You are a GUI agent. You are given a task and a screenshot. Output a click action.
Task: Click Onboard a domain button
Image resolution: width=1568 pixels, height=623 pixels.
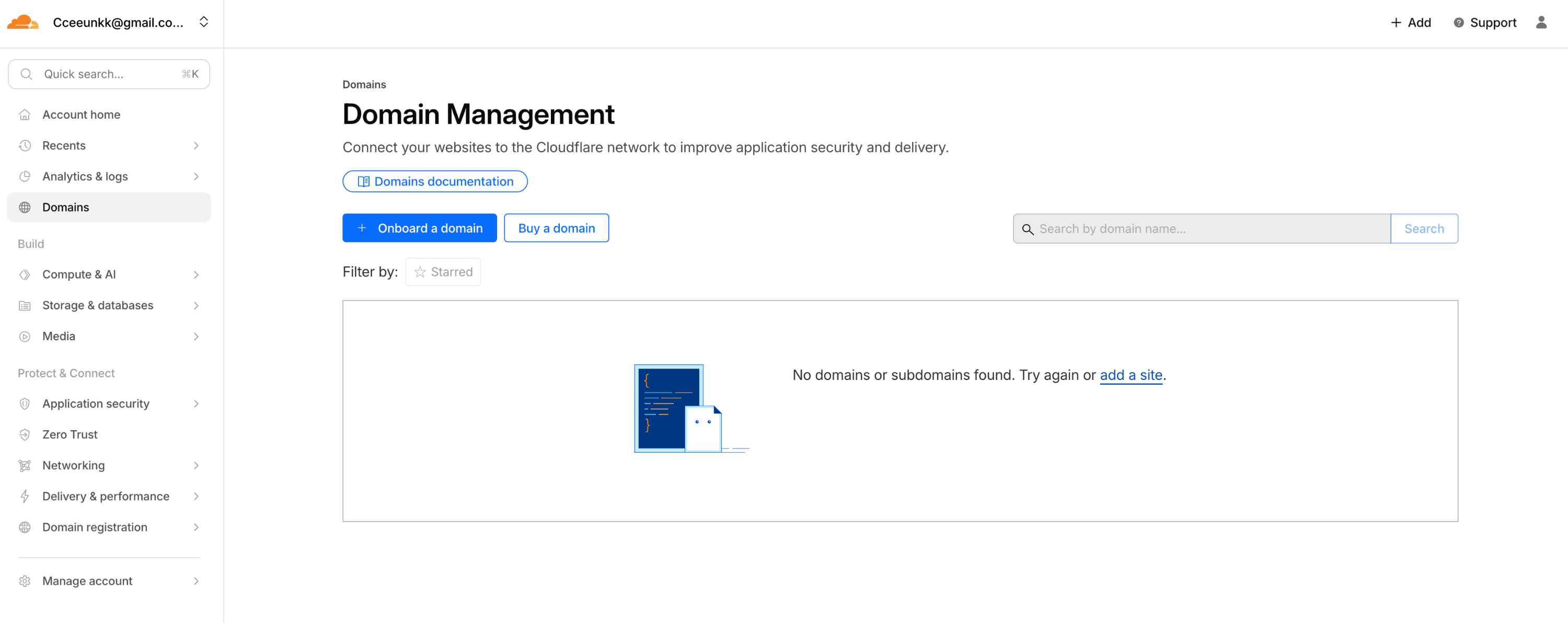(419, 228)
